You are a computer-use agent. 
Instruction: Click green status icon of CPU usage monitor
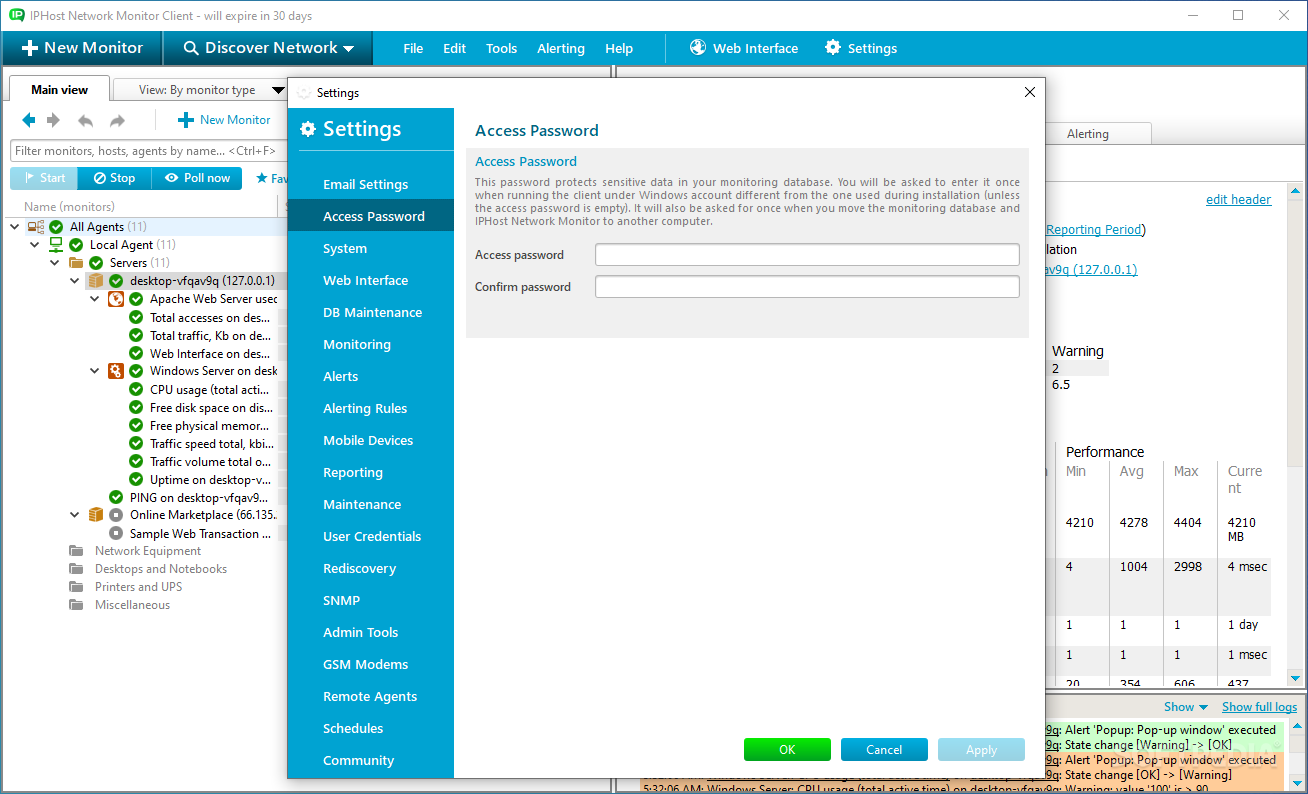[x=136, y=389]
